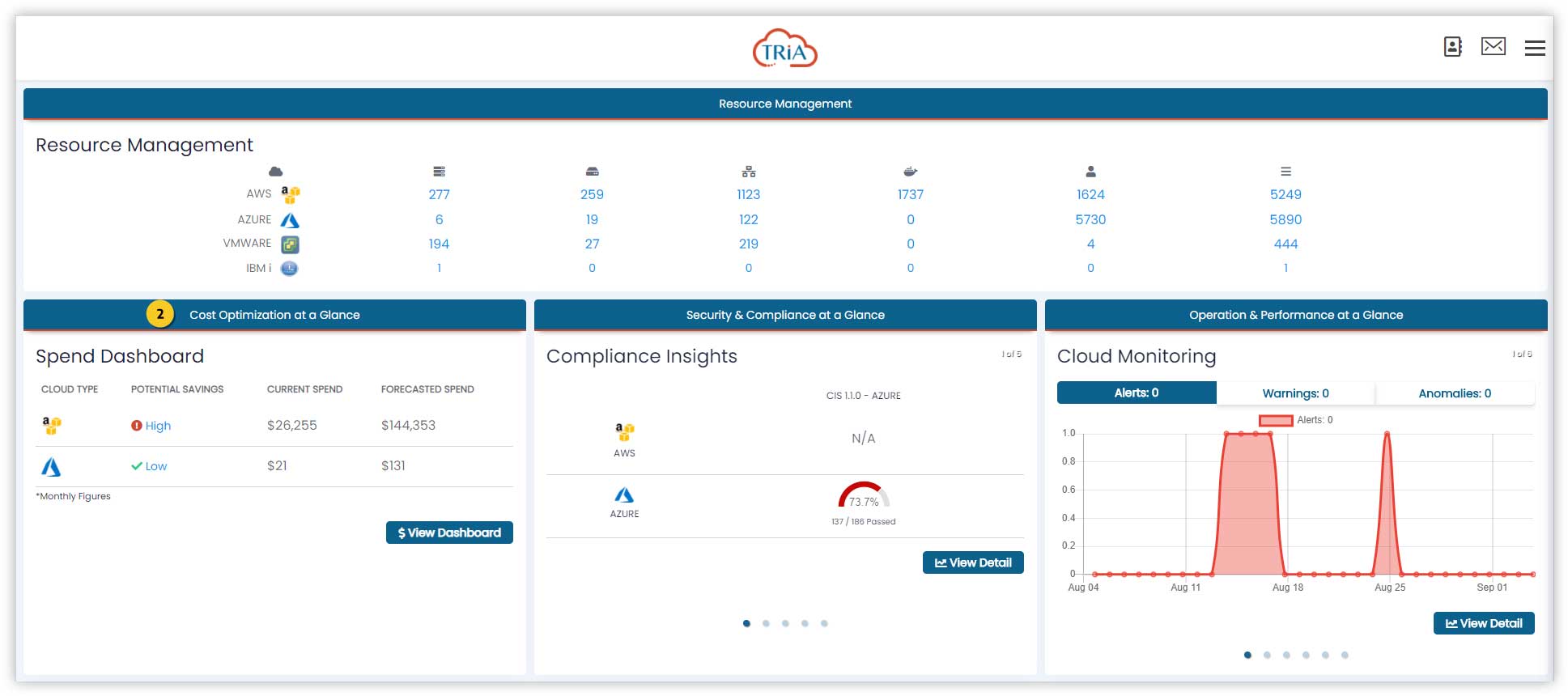Click the servers column header icon
This screenshot has height=696, width=1568.
click(439, 172)
